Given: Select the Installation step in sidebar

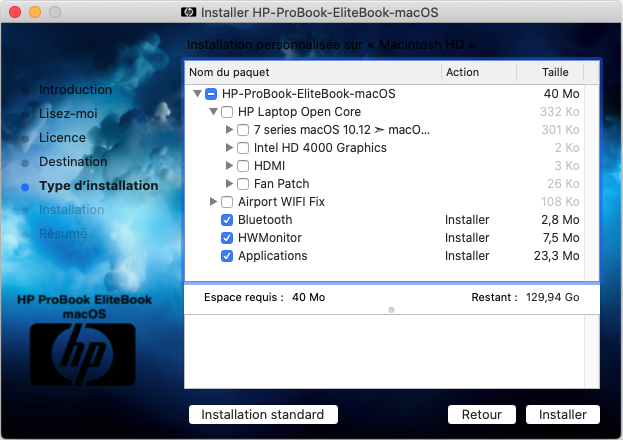Looking at the screenshot, I should 72,209.
